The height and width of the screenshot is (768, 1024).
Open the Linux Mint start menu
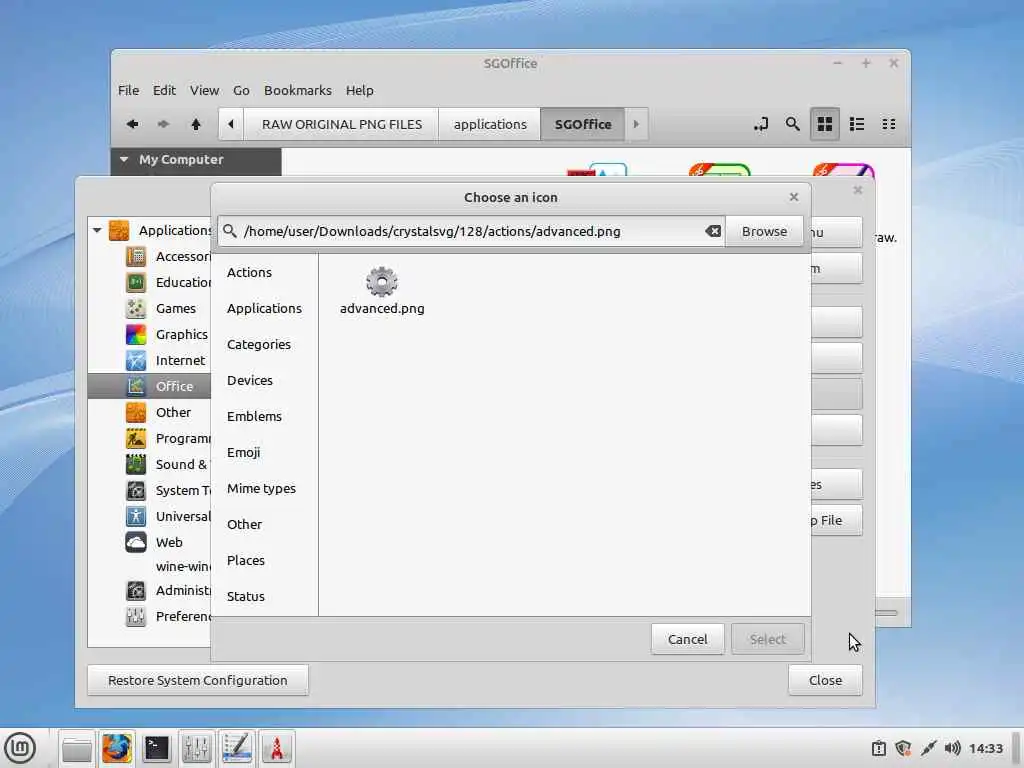20,748
